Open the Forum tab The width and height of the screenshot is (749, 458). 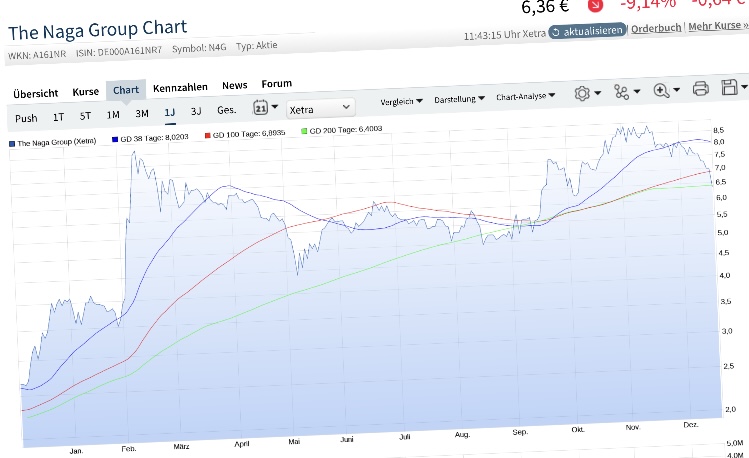pyautogui.click(x=276, y=84)
